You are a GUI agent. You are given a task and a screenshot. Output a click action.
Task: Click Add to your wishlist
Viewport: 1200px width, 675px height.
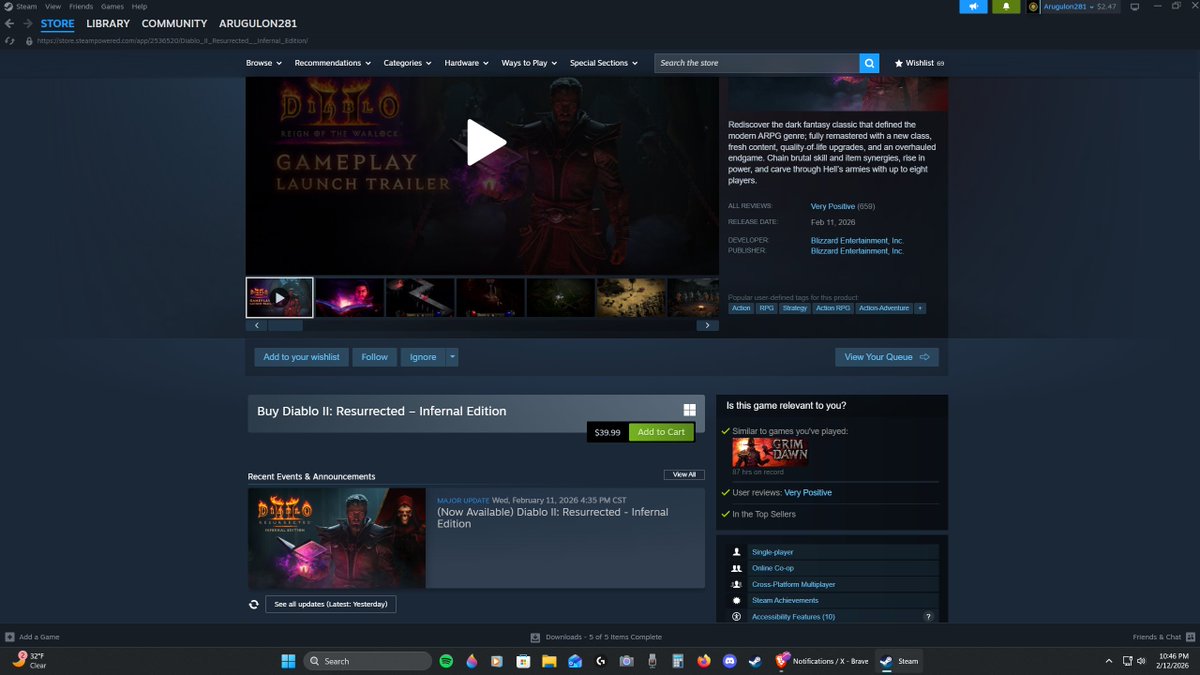301,357
